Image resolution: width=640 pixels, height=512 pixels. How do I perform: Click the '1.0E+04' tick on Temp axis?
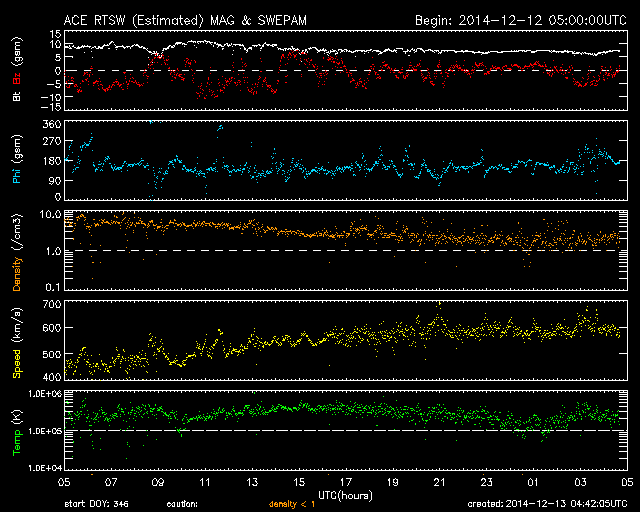tap(45, 468)
